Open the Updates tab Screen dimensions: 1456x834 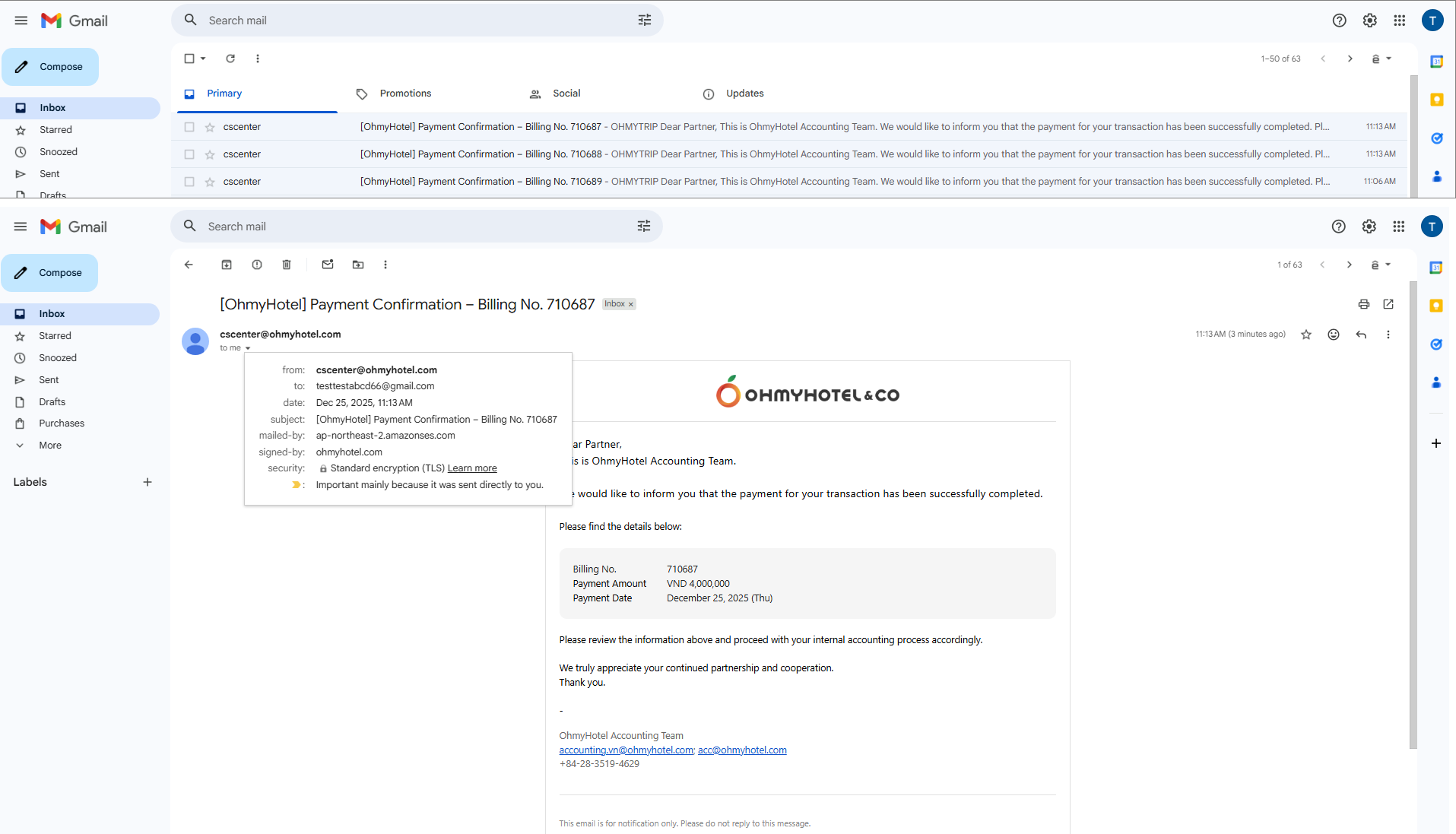[744, 94]
